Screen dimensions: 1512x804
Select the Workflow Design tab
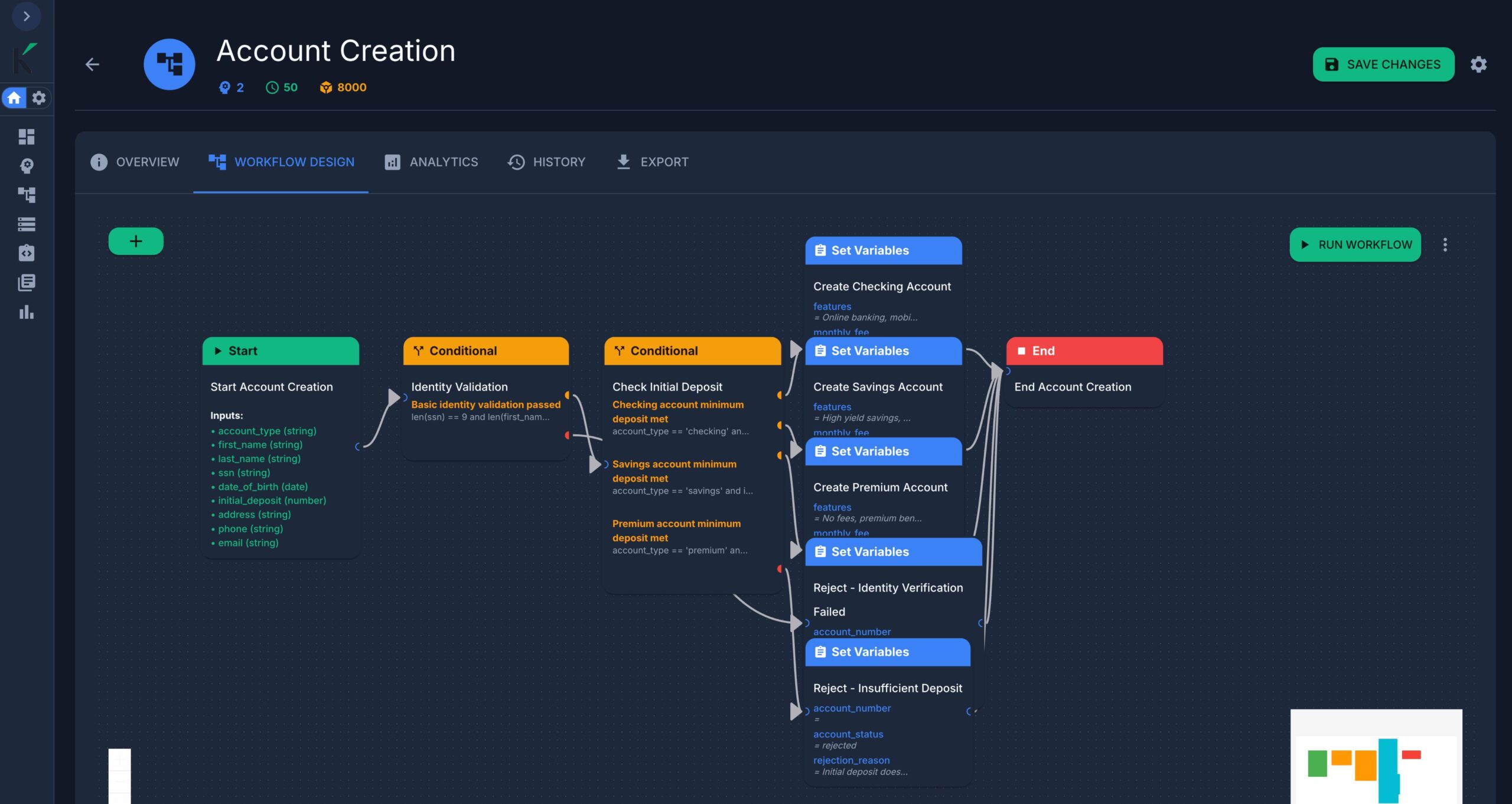[281, 162]
